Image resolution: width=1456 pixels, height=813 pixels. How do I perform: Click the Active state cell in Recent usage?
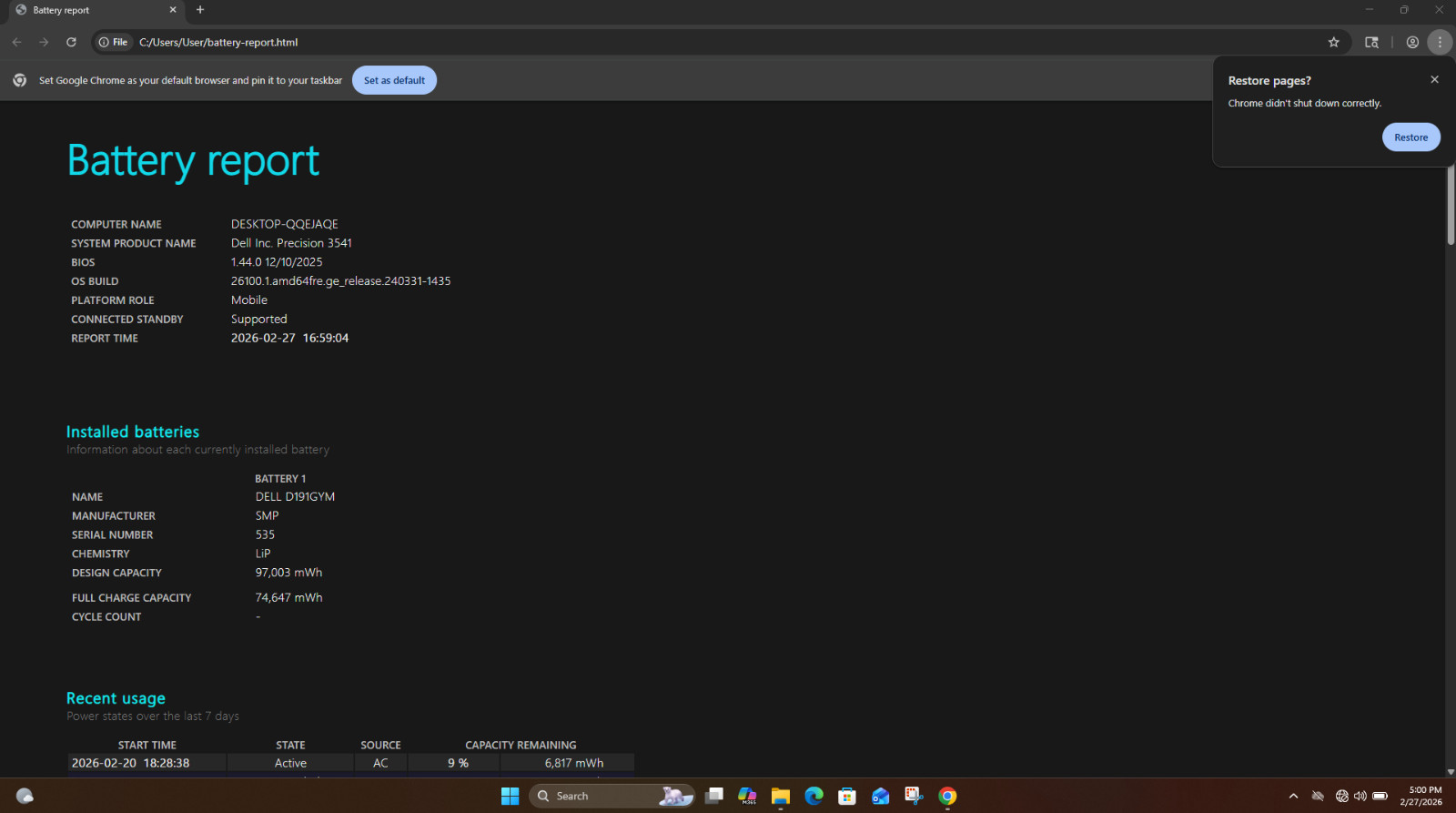(x=290, y=763)
